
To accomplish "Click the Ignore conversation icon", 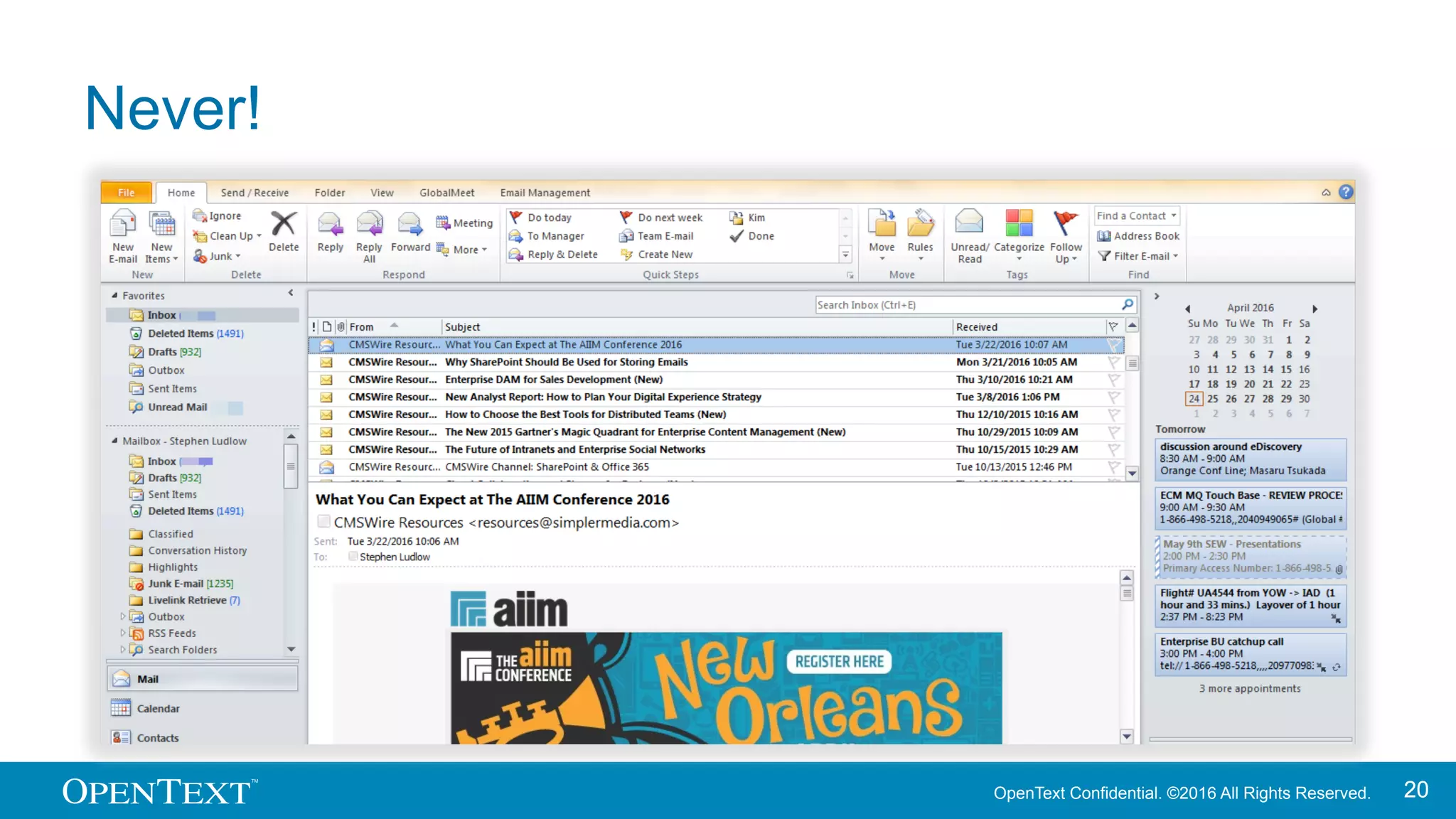I will tap(200, 215).
